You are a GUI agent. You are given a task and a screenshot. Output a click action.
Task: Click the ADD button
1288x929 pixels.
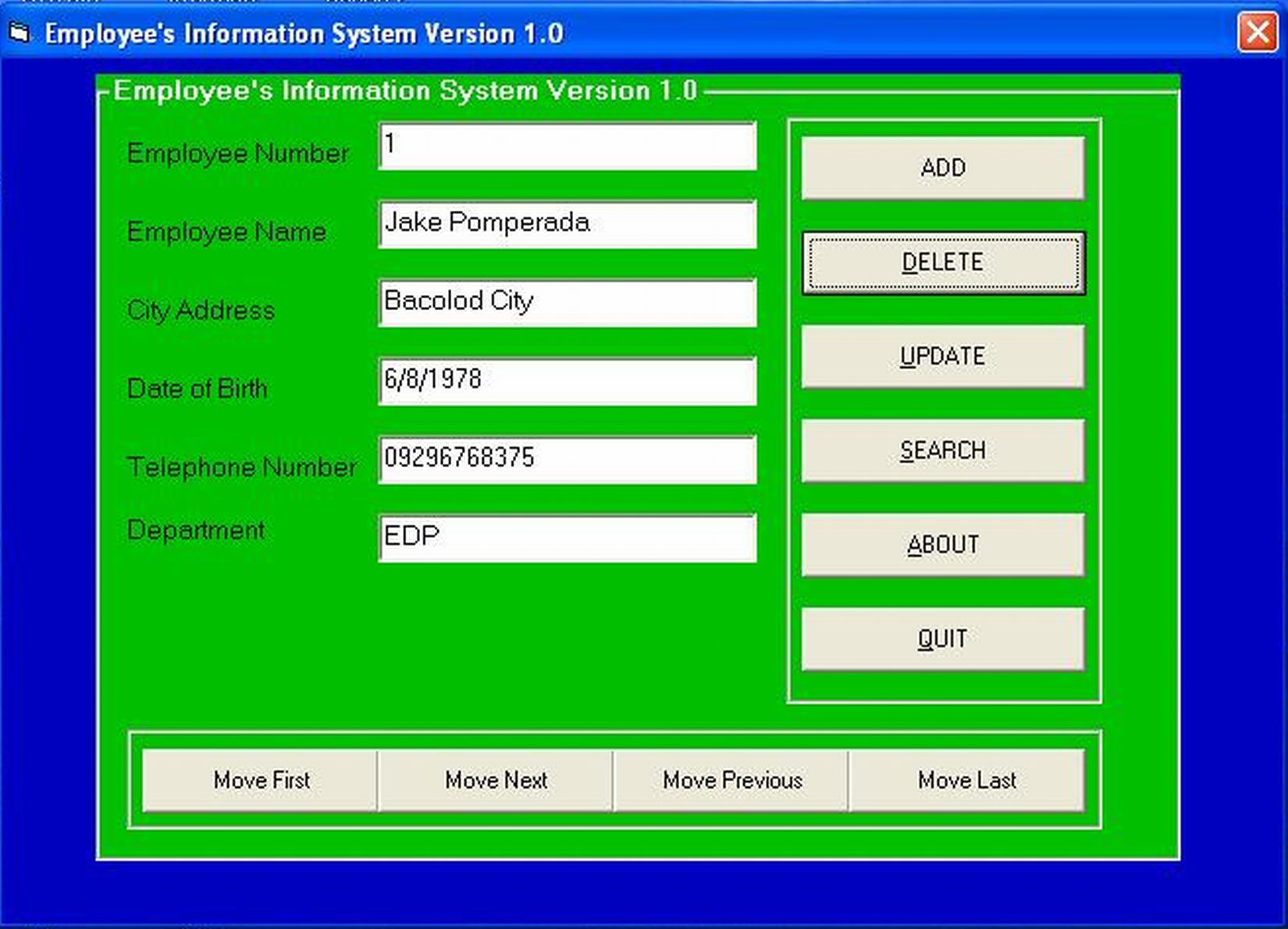tap(942, 167)
